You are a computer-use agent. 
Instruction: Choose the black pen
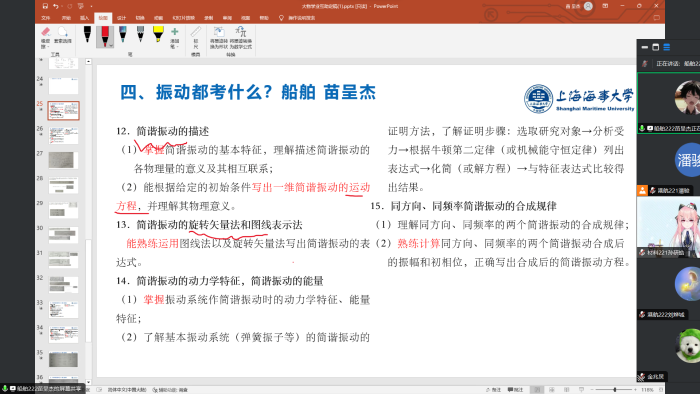pyautogui.click(x=87, y=34)
